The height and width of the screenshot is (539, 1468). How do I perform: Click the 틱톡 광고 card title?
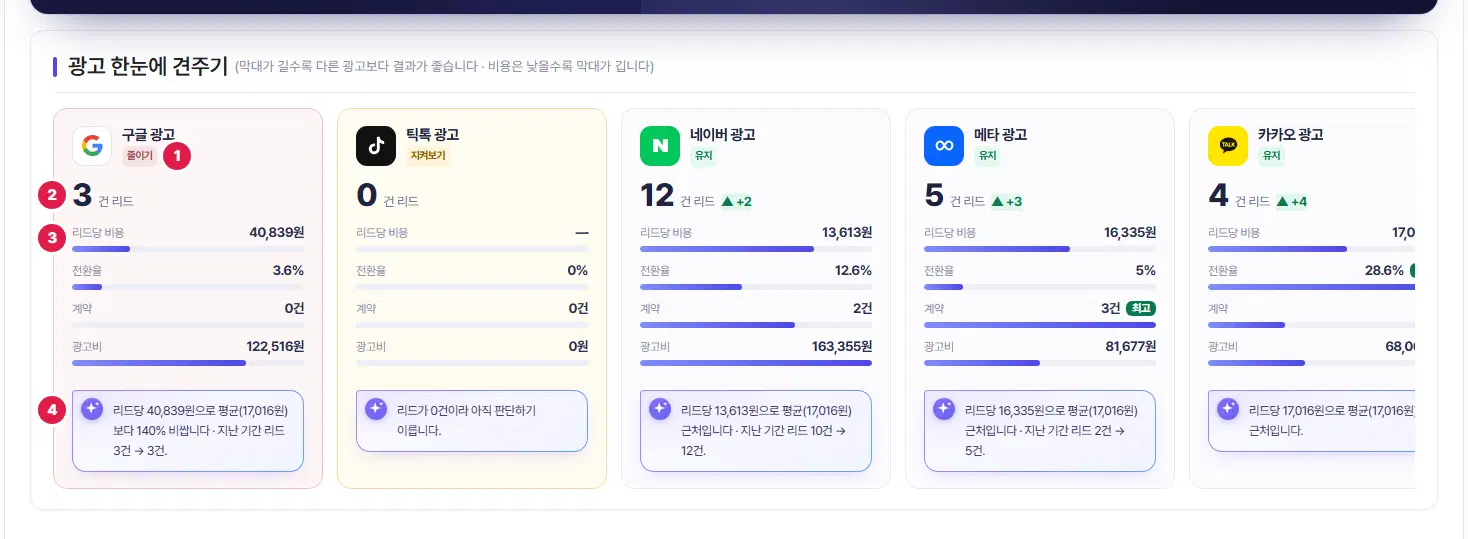(x=432, y=135)
